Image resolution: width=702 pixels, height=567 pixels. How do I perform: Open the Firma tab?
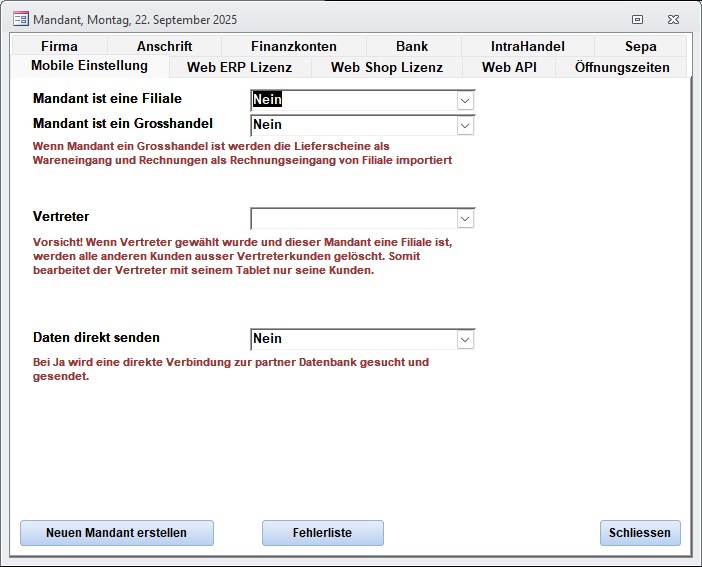click(x=59, y=46)
